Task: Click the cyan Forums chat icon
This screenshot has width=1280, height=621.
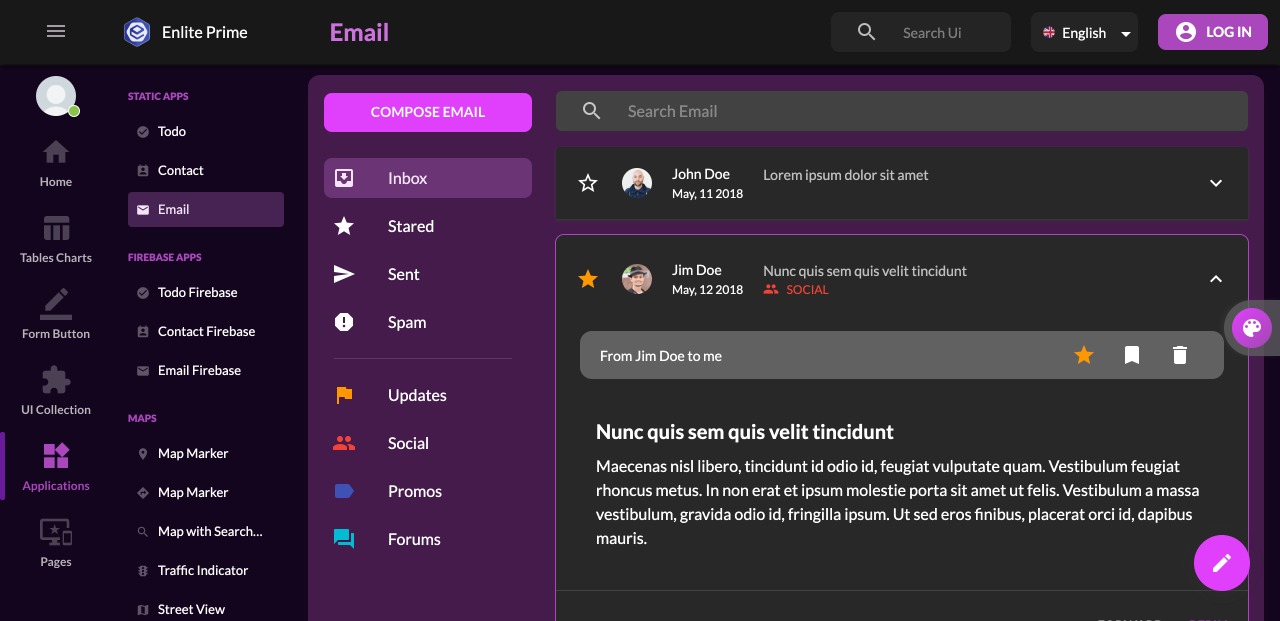Action: [344, 539]
